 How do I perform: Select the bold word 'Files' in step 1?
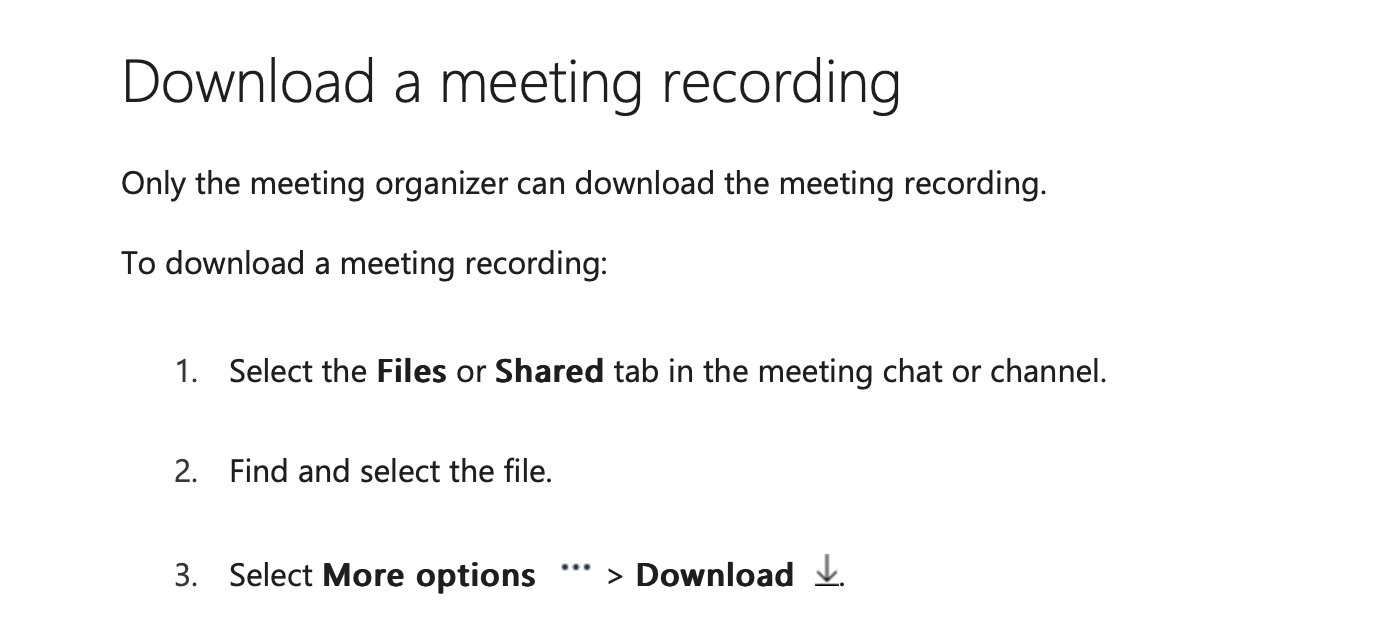[x=411, y=371]
